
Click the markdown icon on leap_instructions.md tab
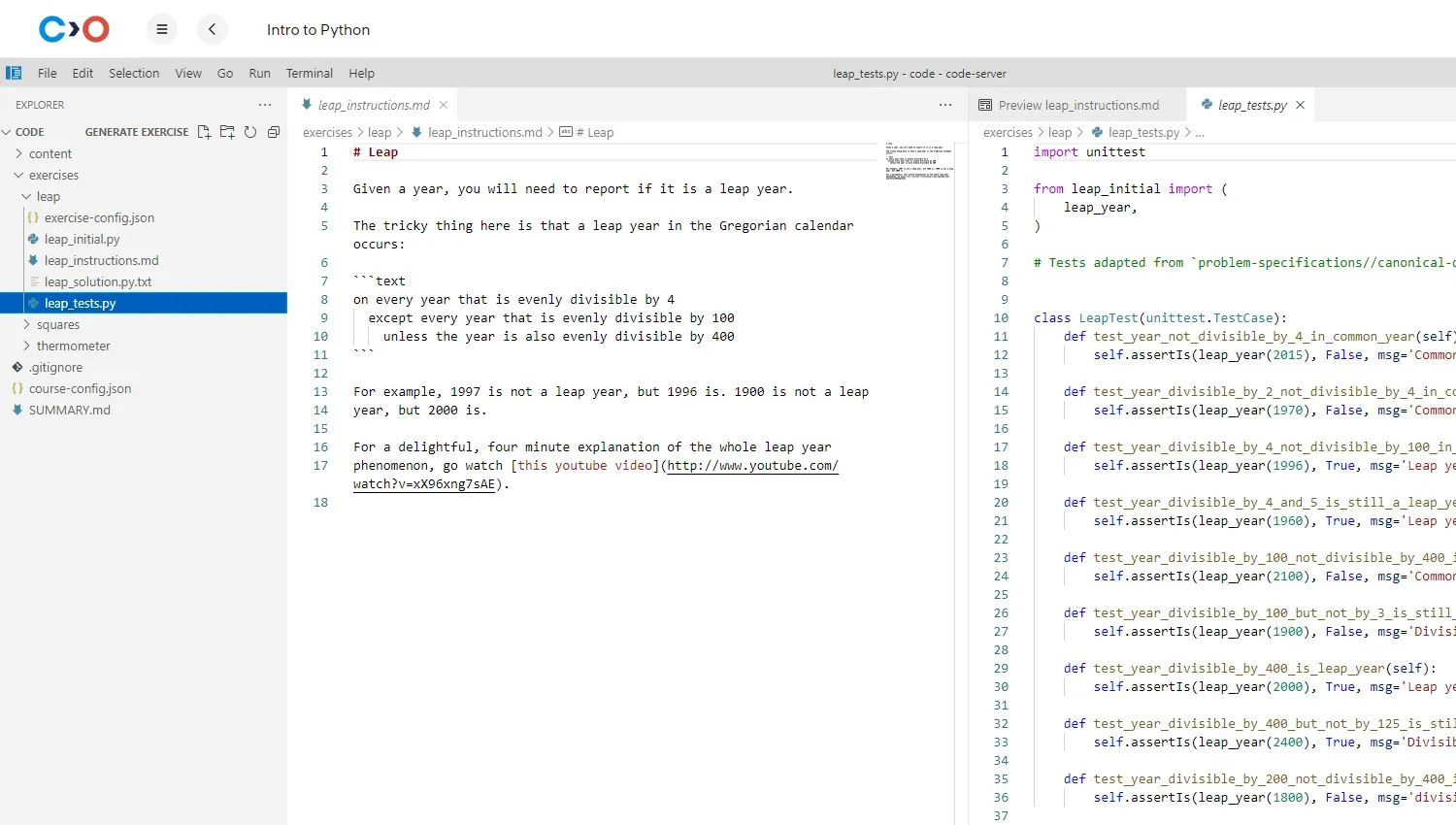[x=307, y=105]
